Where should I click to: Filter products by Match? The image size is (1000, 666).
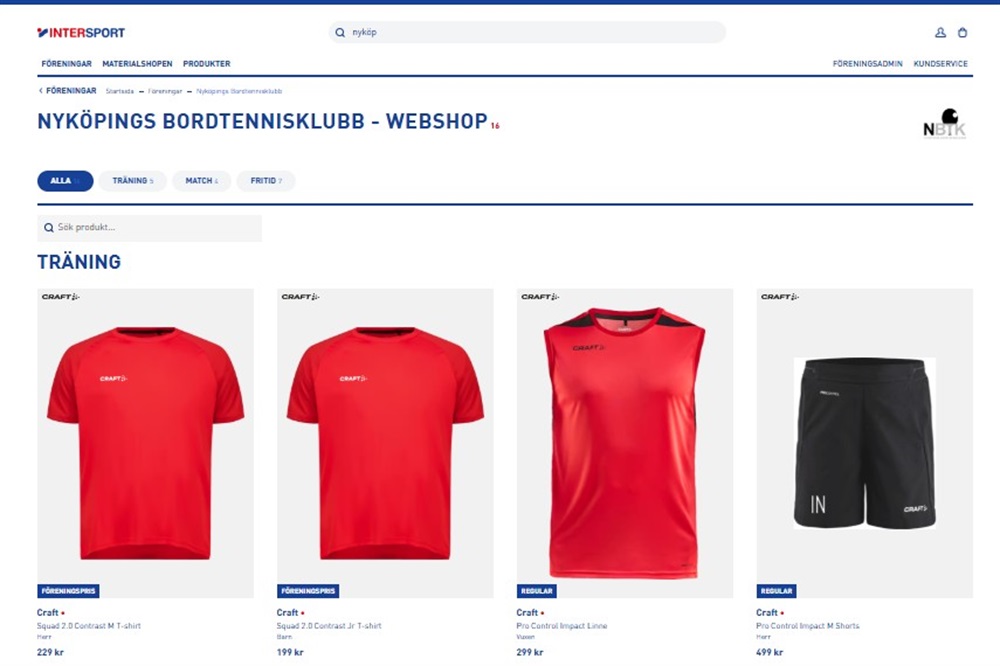point(202,181)
